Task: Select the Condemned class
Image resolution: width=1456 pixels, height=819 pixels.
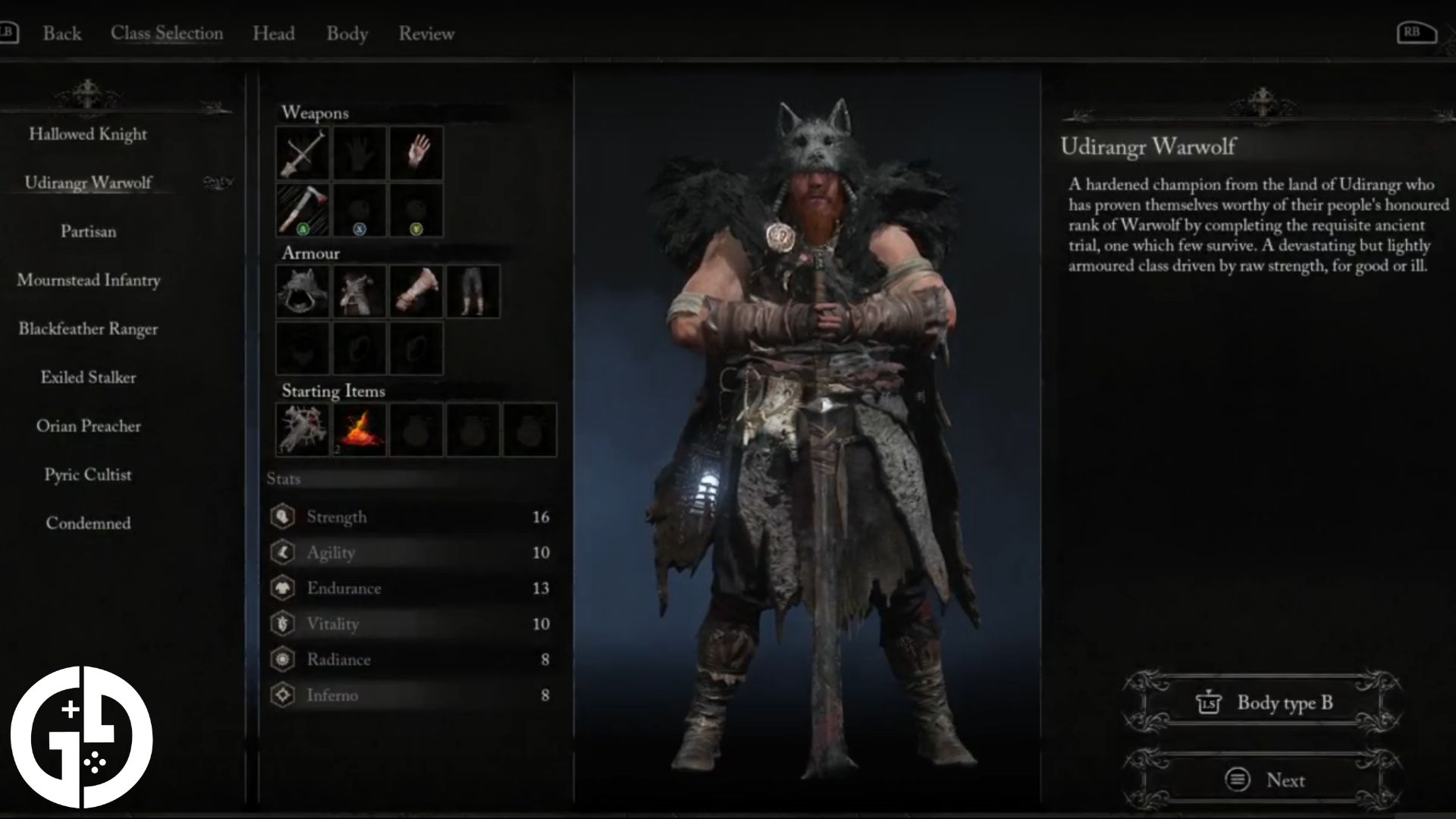Action: [x=89, y=523]
